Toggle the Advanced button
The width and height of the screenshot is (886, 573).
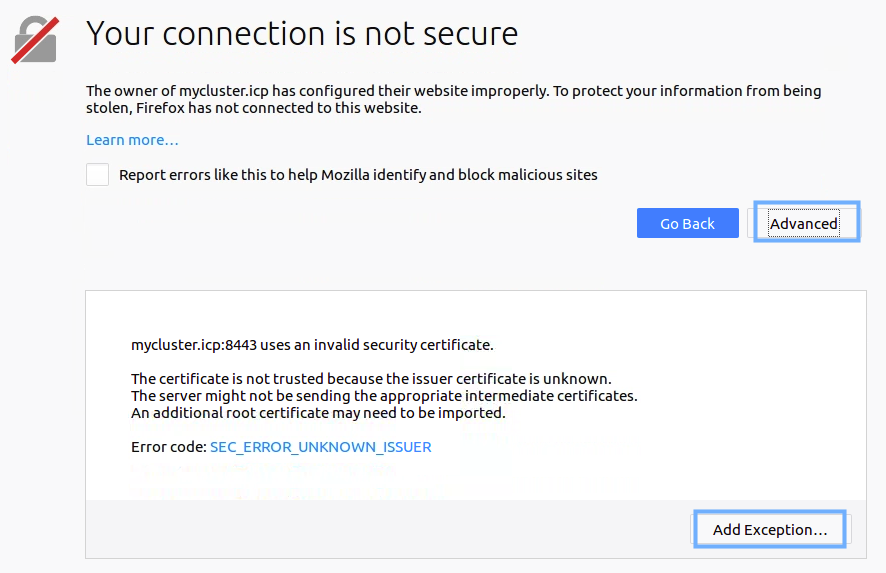pos(804,223)
